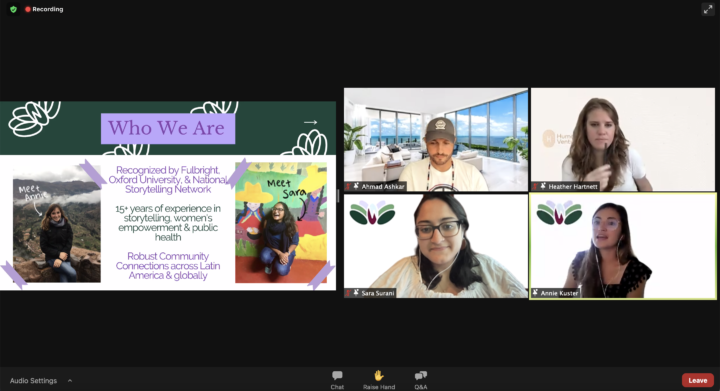
Task: Enter full screen with the expand icon
Action: coord(708,9)
